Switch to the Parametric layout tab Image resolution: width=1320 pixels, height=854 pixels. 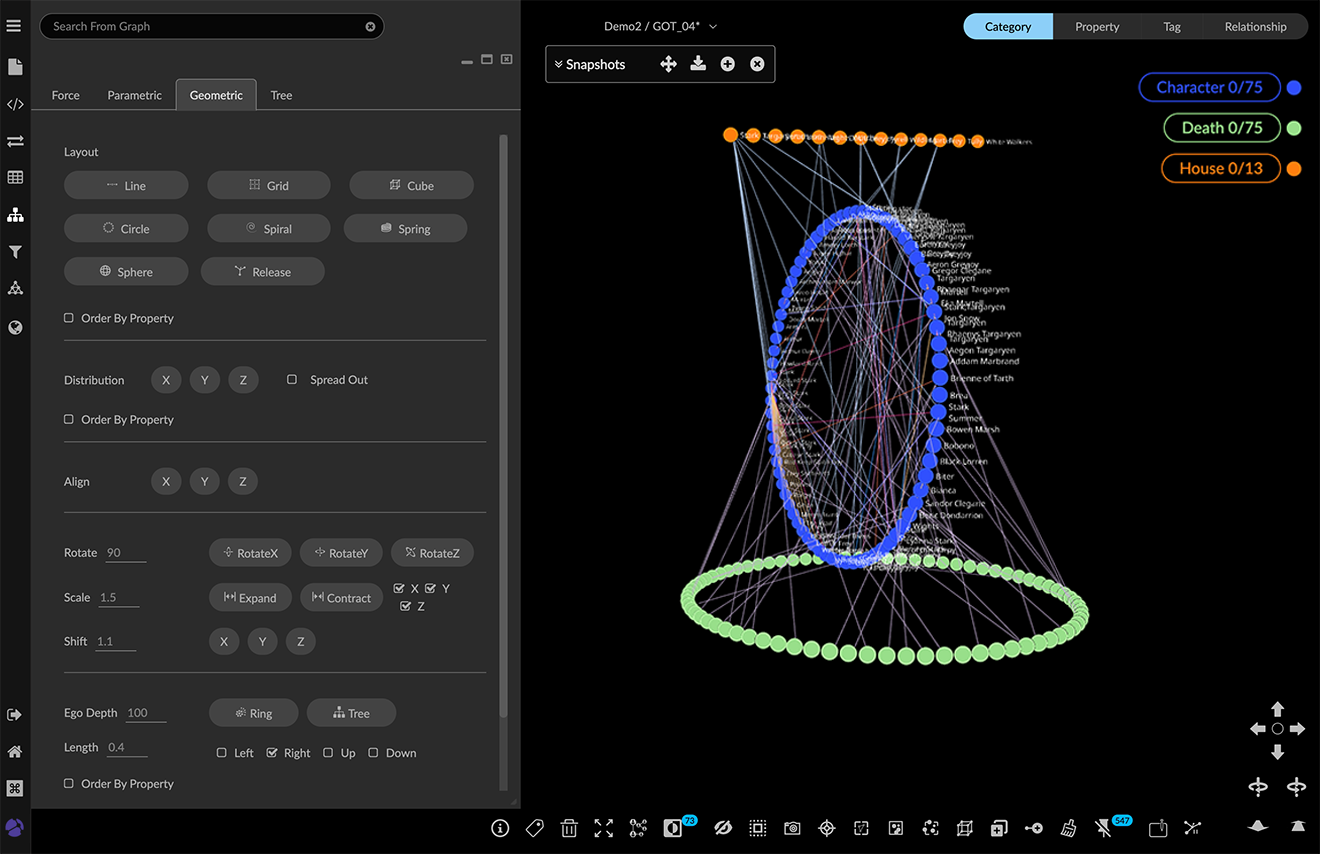pos(134,95)
